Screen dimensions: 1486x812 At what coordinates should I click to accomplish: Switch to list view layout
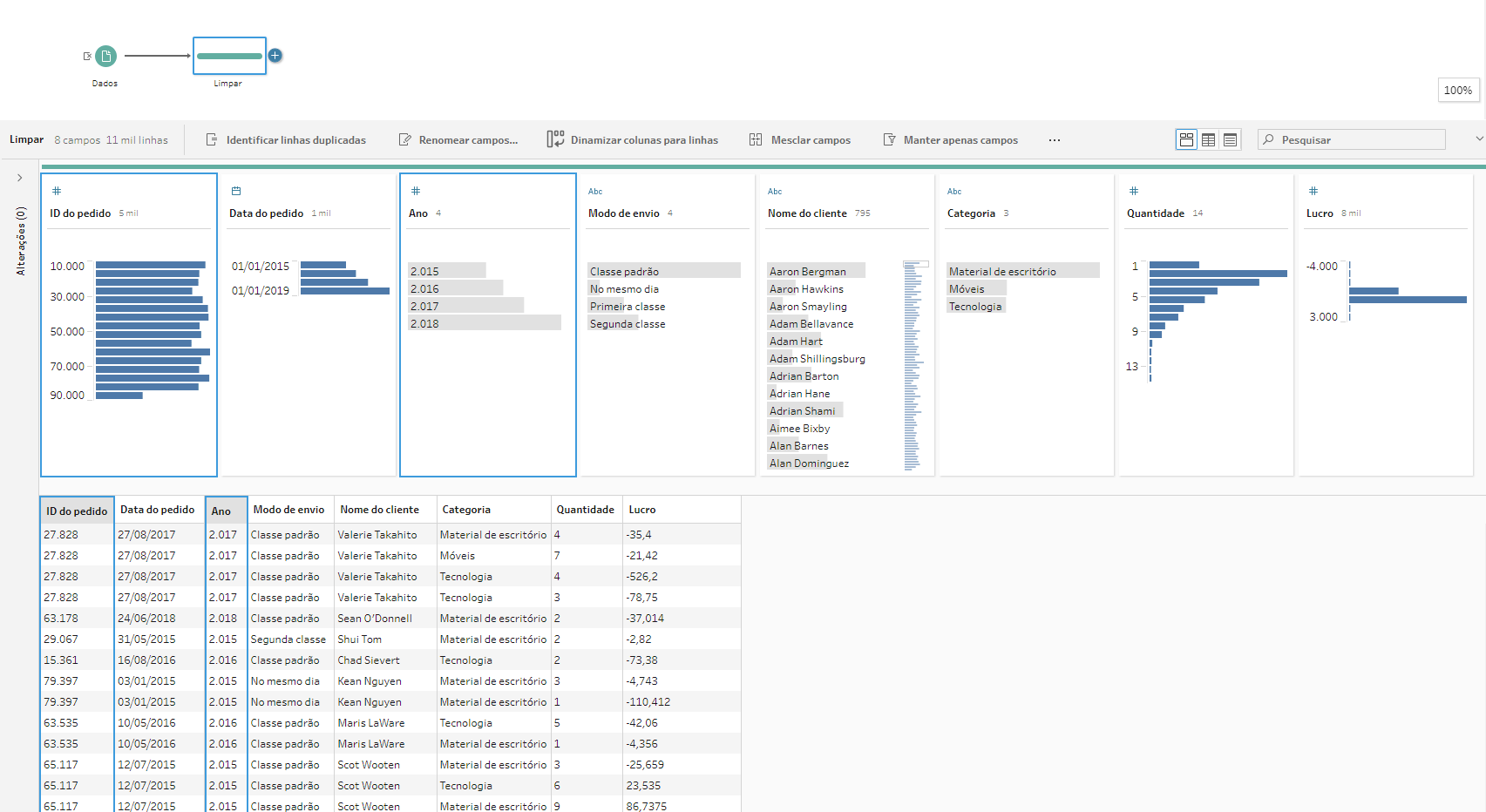(x=1230, y=139)
